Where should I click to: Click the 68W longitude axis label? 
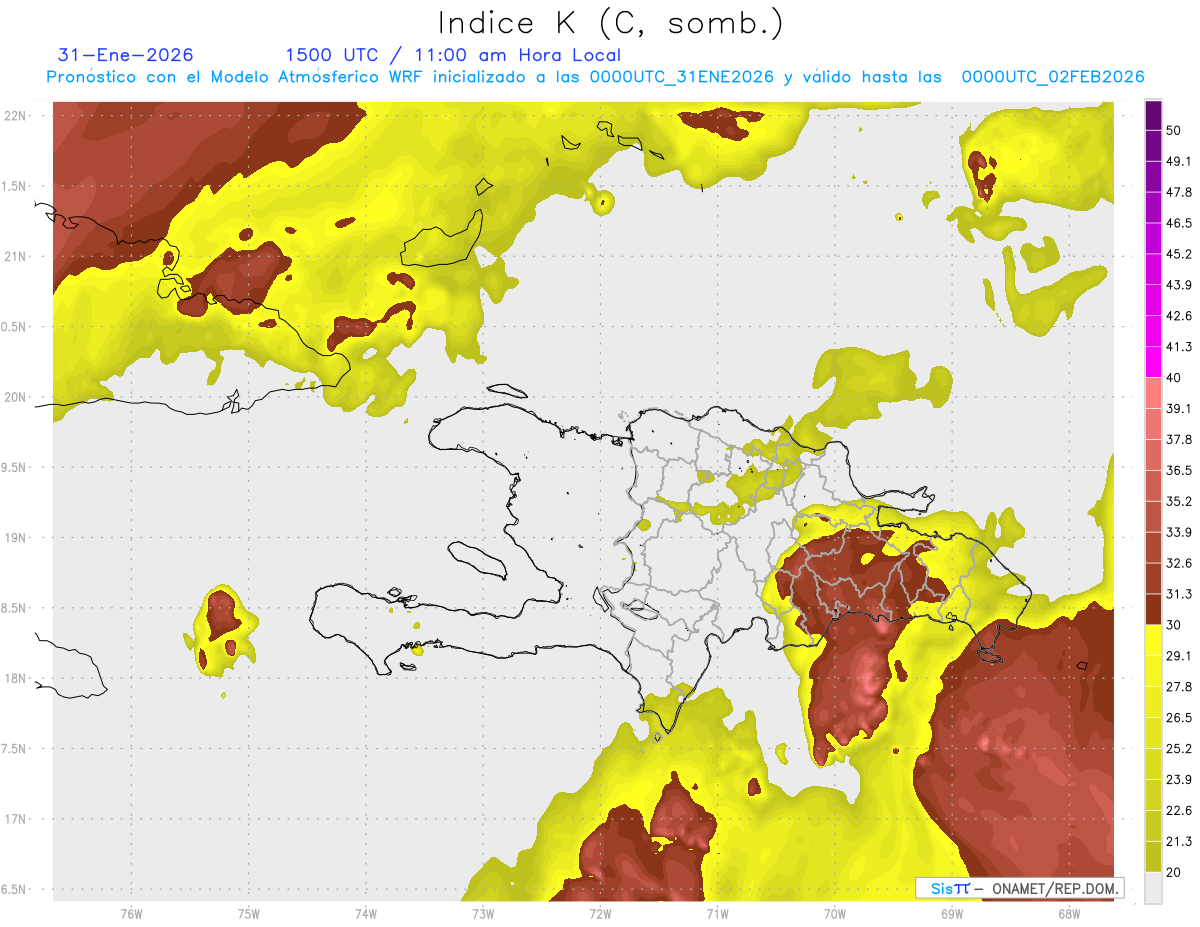click(x=1069, y=914)
